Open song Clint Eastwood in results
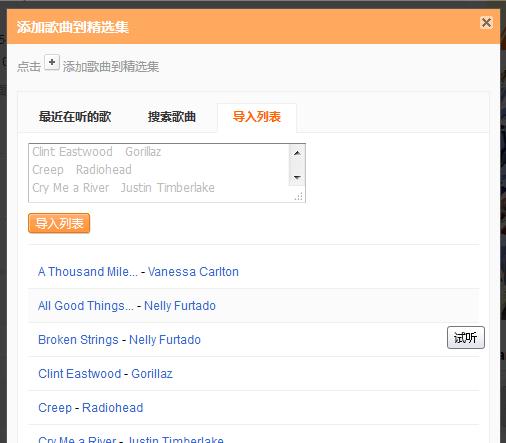506x443 pixels. [80, 374]
